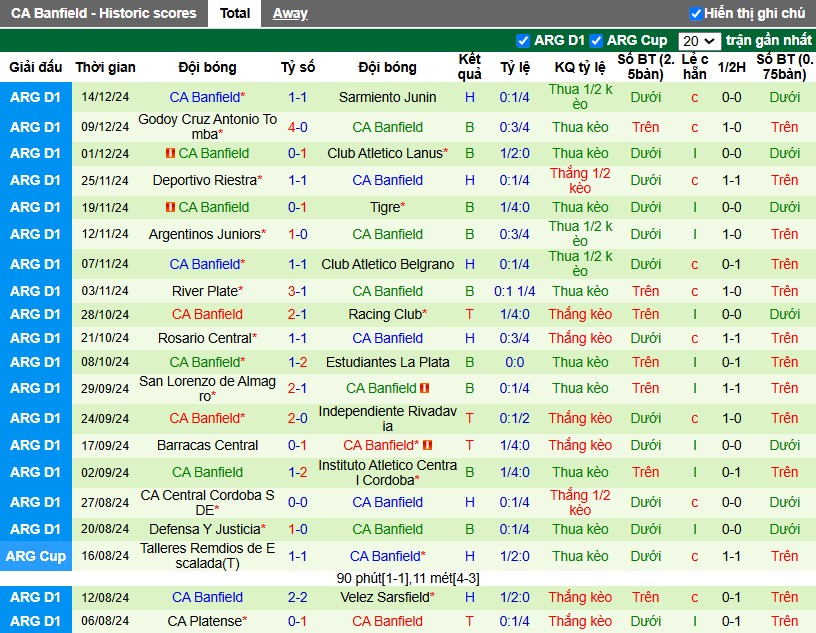Click the 'Giải đấu' column header
The image size is (816, 633).
click(35, 67)
